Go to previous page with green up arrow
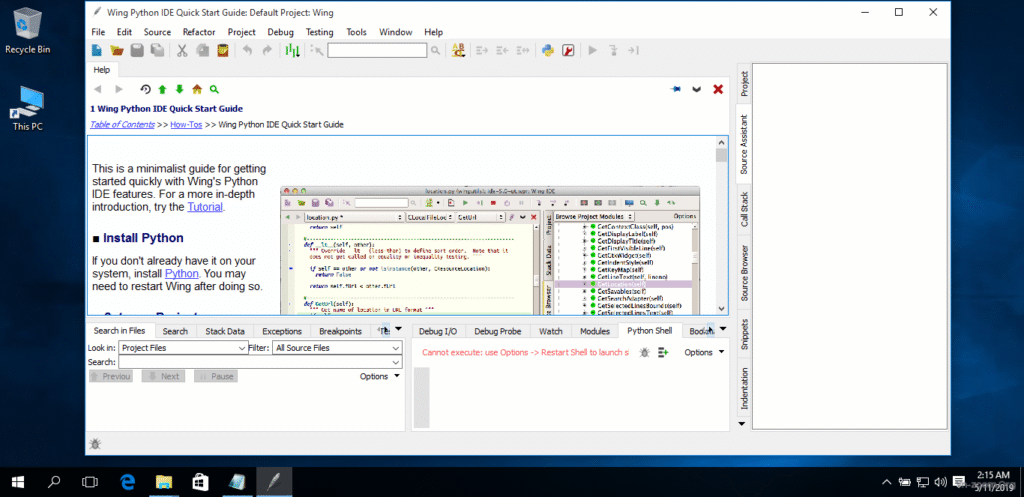 click(x=163, y=89)
